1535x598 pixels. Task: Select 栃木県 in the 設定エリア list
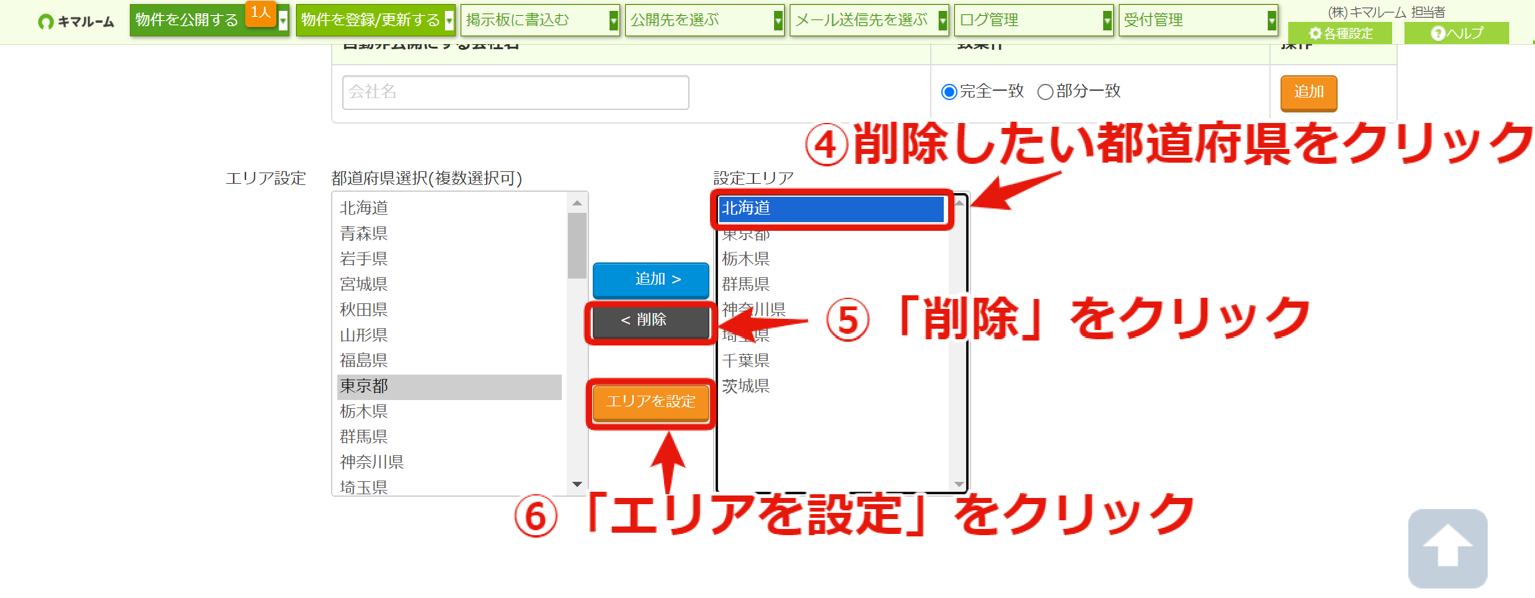832,259
